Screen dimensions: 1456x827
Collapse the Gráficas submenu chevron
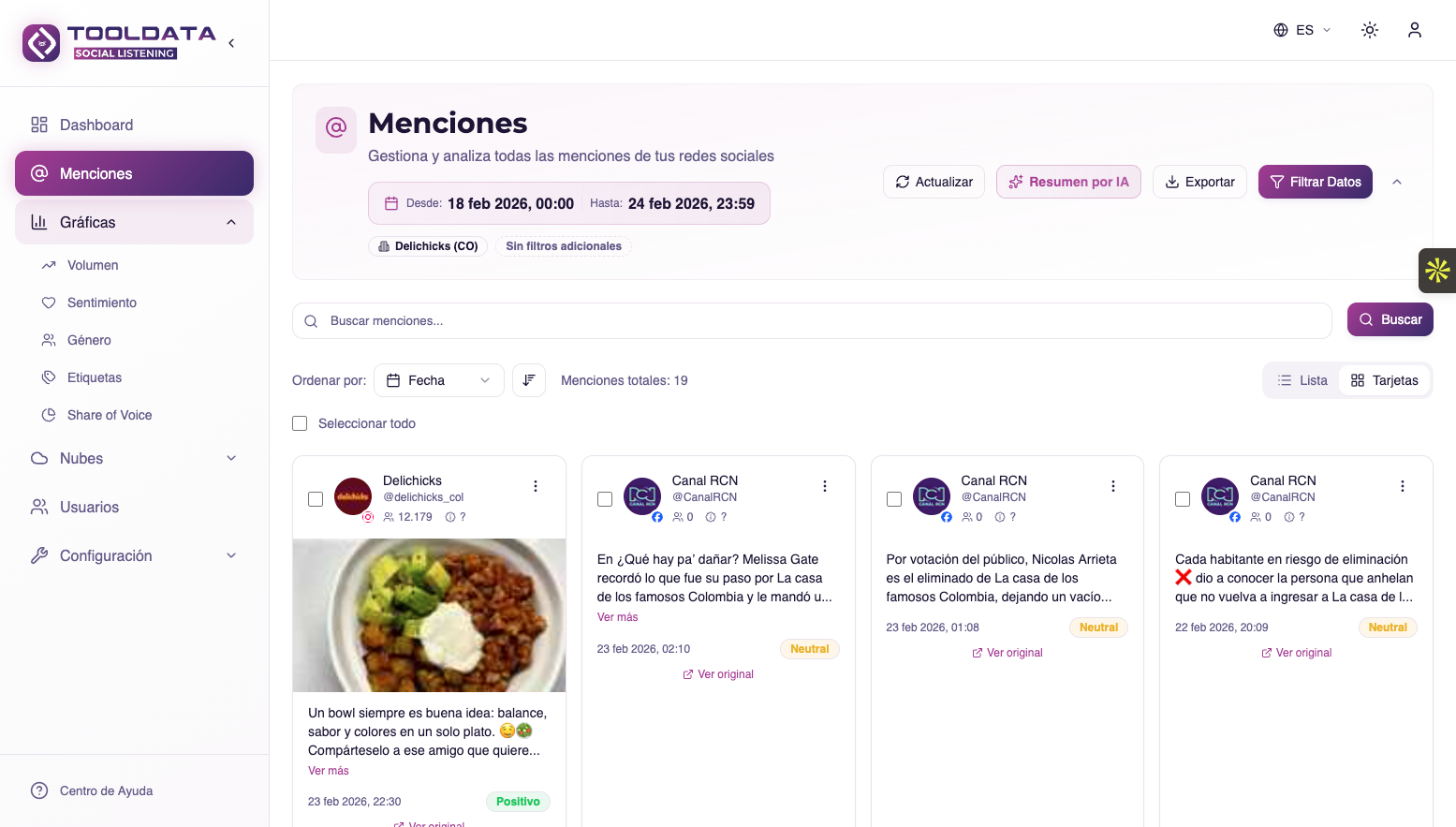[x=231, y=222]
